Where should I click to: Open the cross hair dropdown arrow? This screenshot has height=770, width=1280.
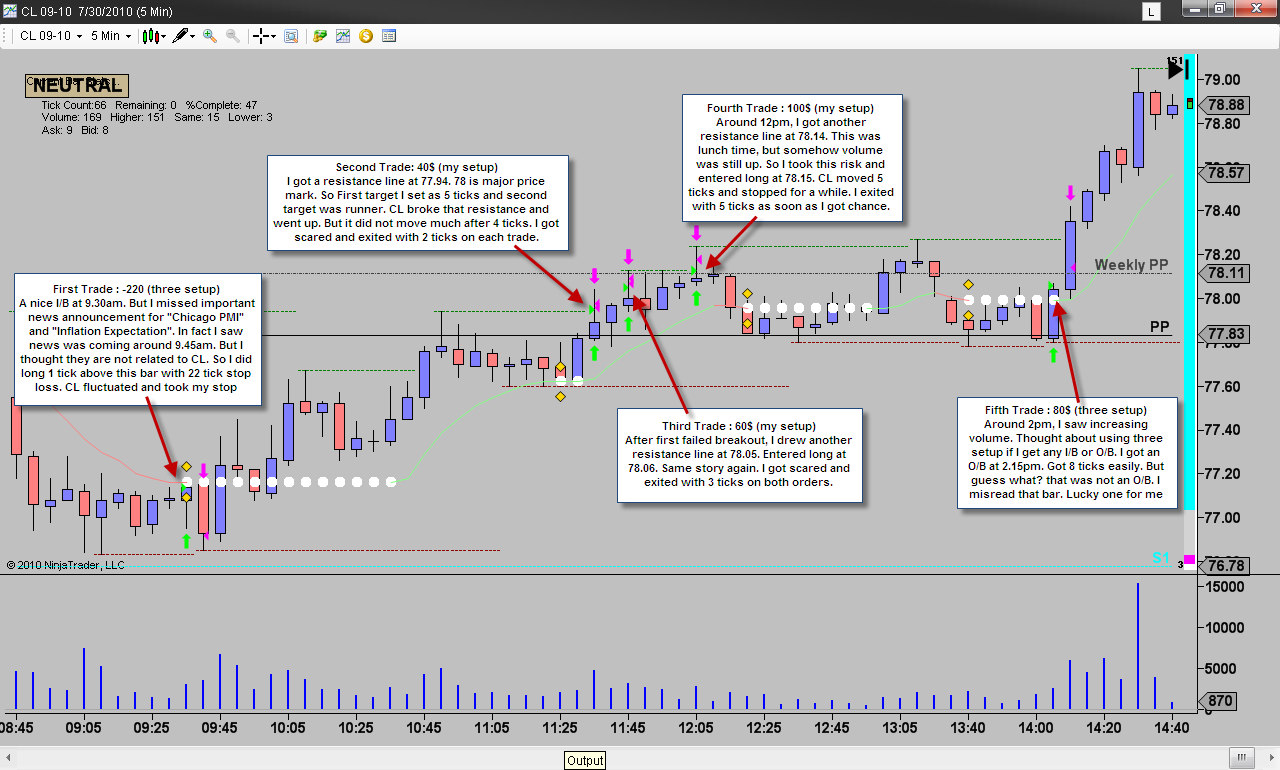click(x=274, y=36)
